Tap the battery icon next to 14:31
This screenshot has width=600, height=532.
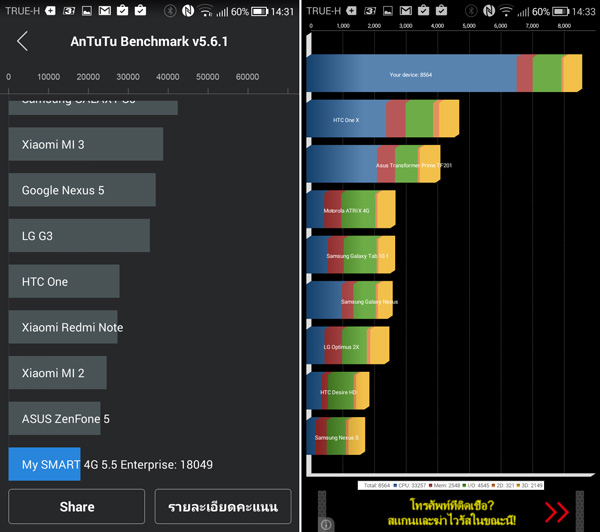260,11
